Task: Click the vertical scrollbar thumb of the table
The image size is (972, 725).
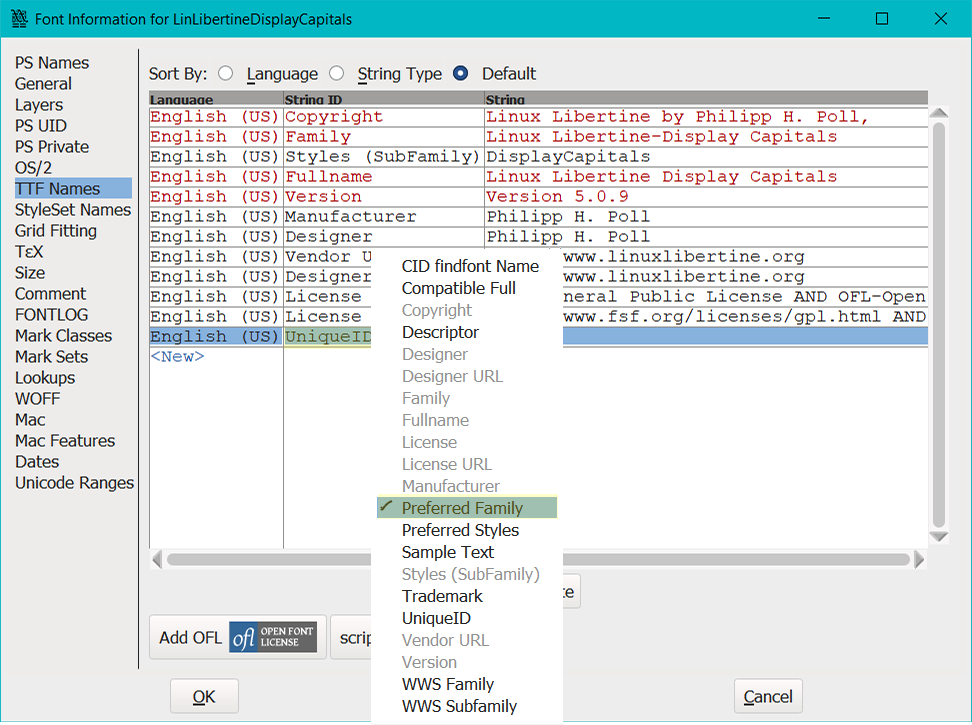Action: [939, 325]
